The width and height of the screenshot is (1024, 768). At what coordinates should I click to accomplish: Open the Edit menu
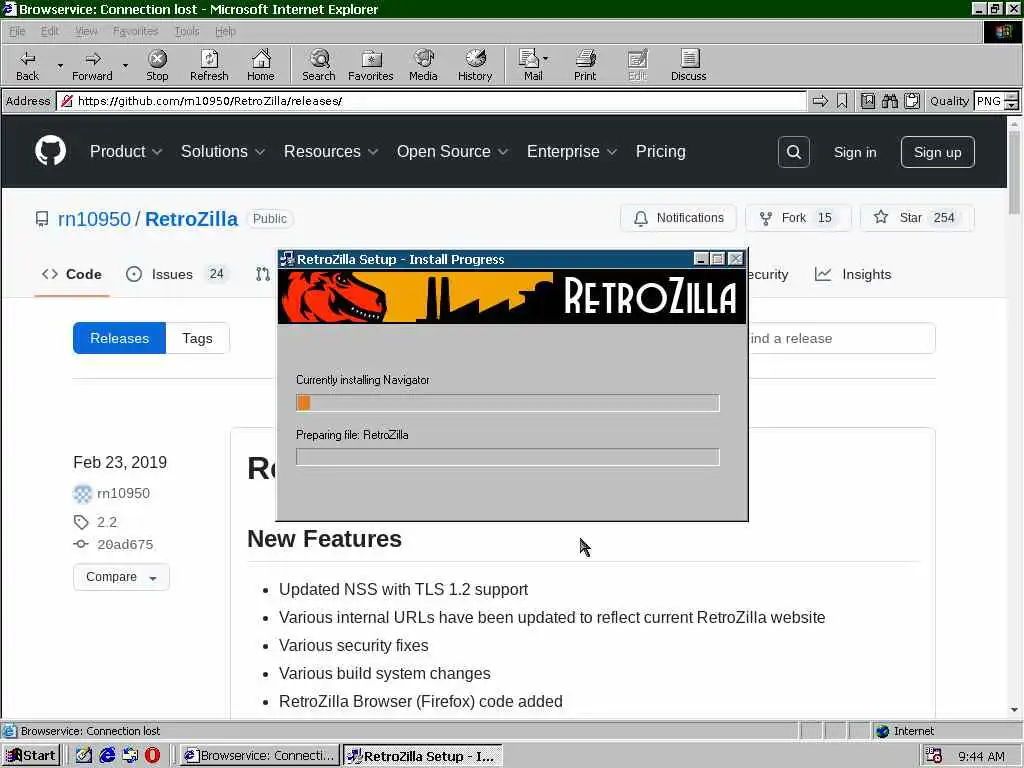50,31
